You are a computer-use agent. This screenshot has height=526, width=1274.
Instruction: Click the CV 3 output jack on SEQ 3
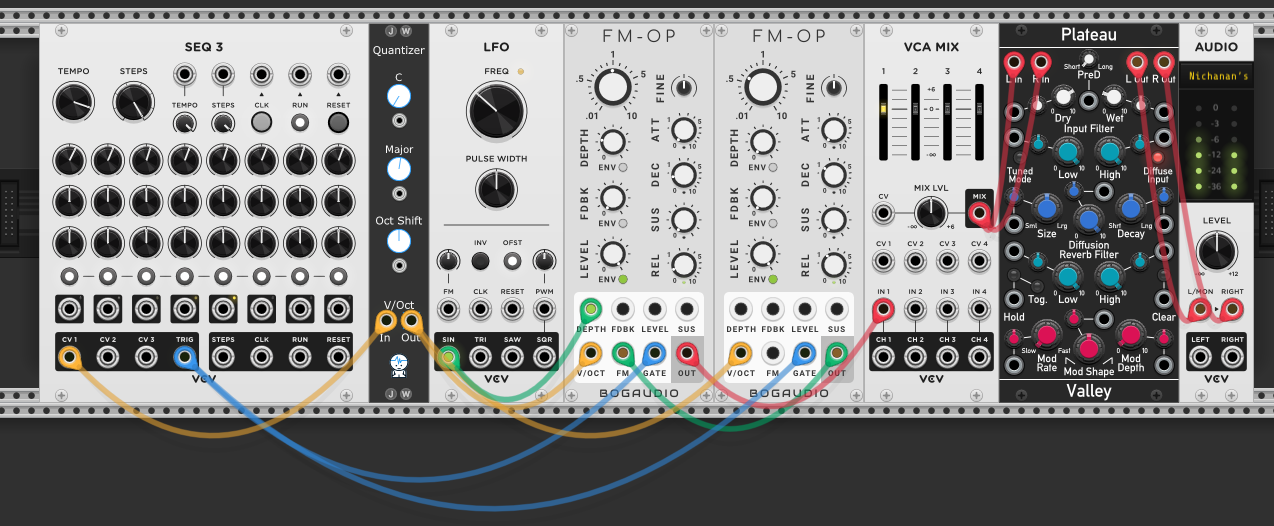(146, 357)
